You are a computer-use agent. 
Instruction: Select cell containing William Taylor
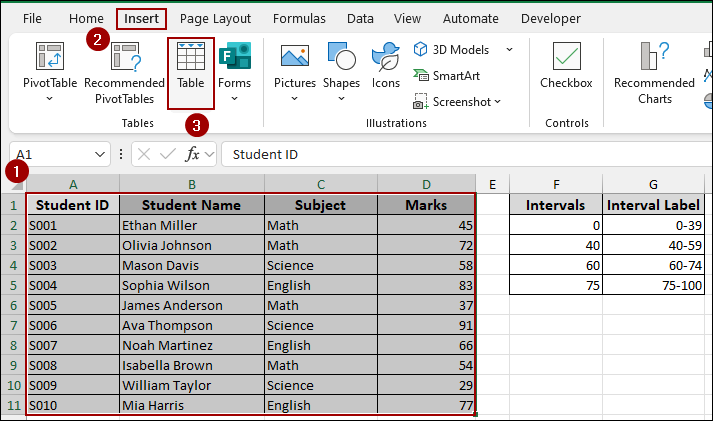pos(191,385)
